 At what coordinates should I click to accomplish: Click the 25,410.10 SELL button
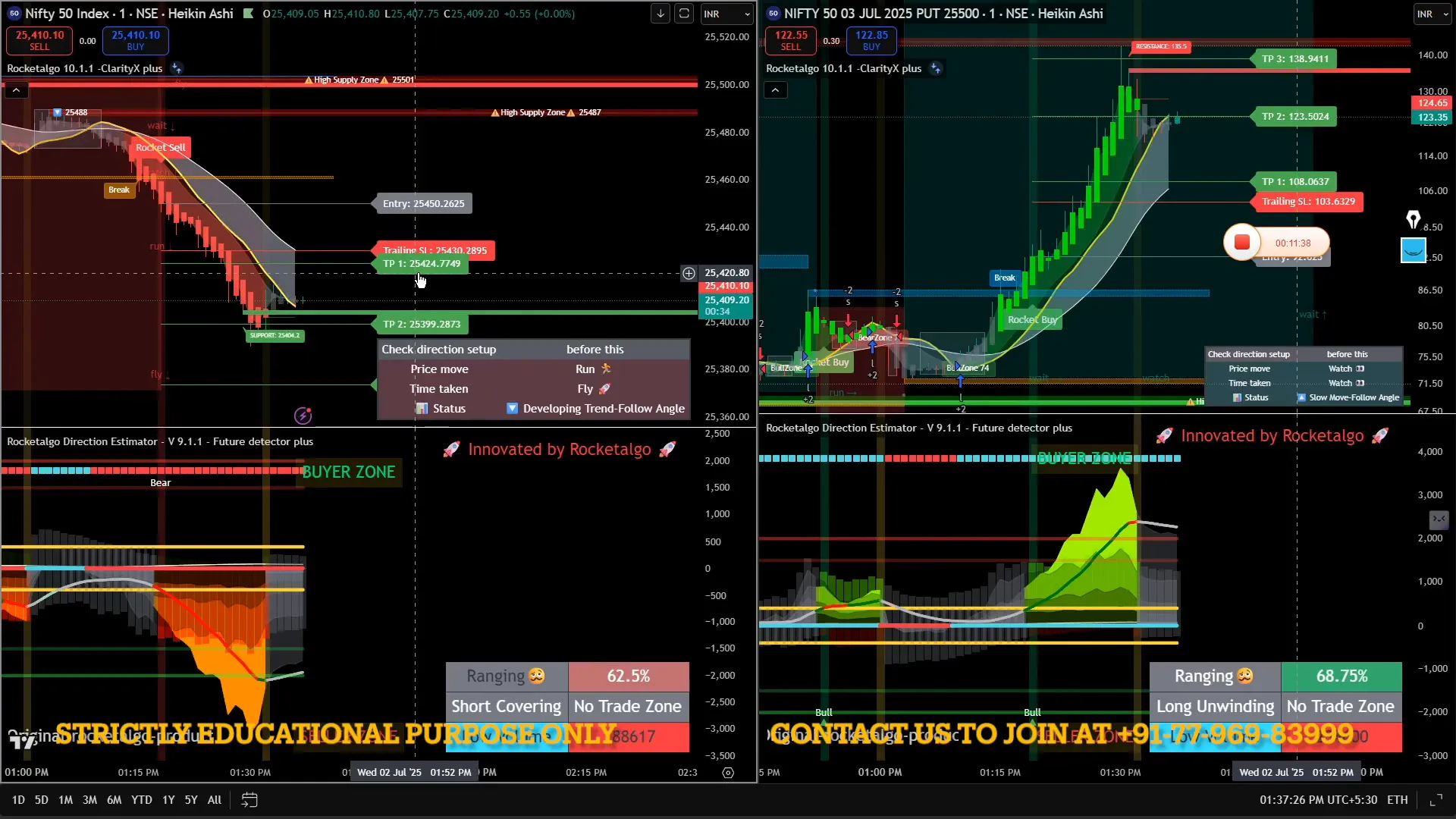(39, 40)
